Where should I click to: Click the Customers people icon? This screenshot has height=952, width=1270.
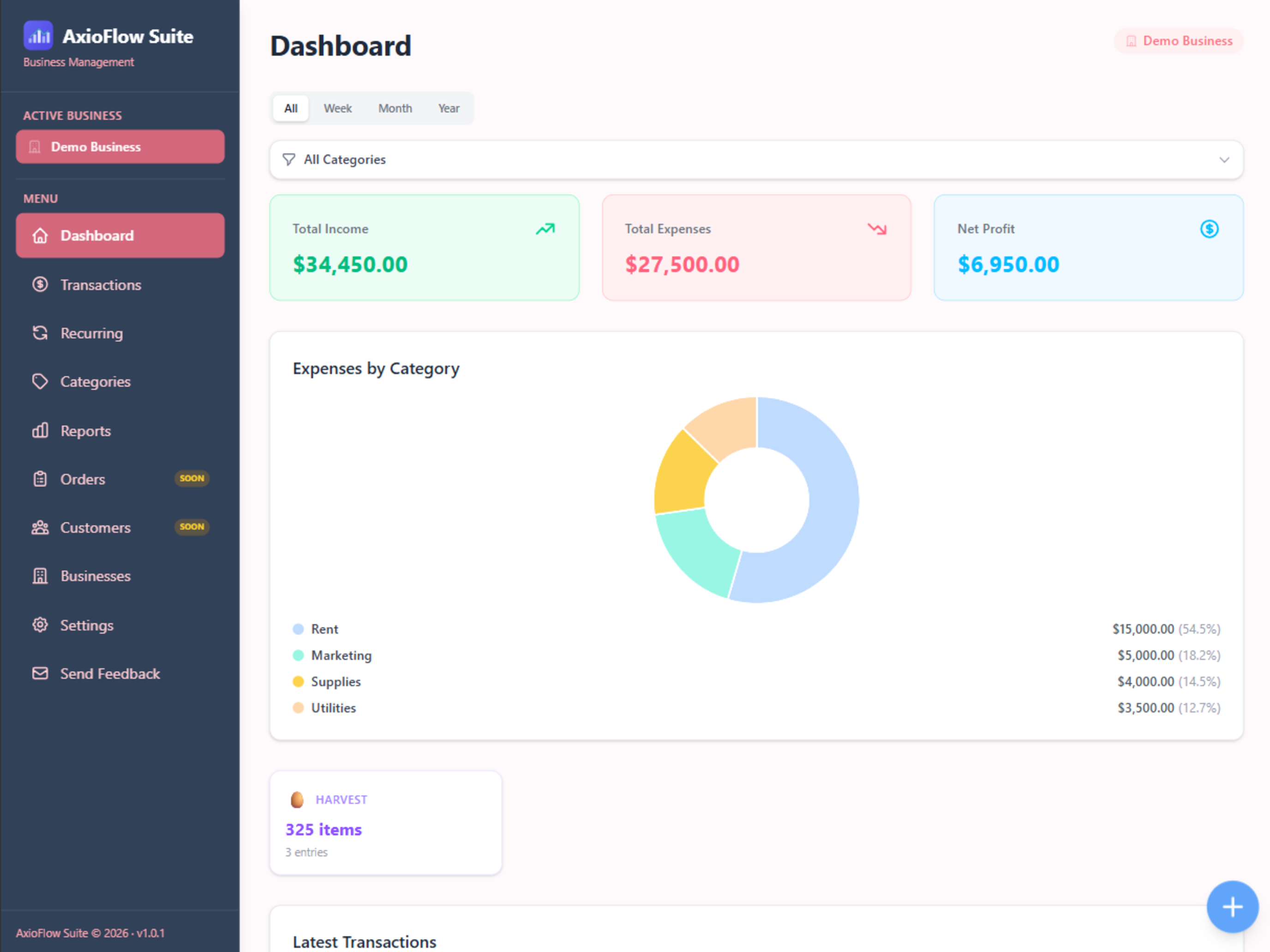[x=40, y=527]
